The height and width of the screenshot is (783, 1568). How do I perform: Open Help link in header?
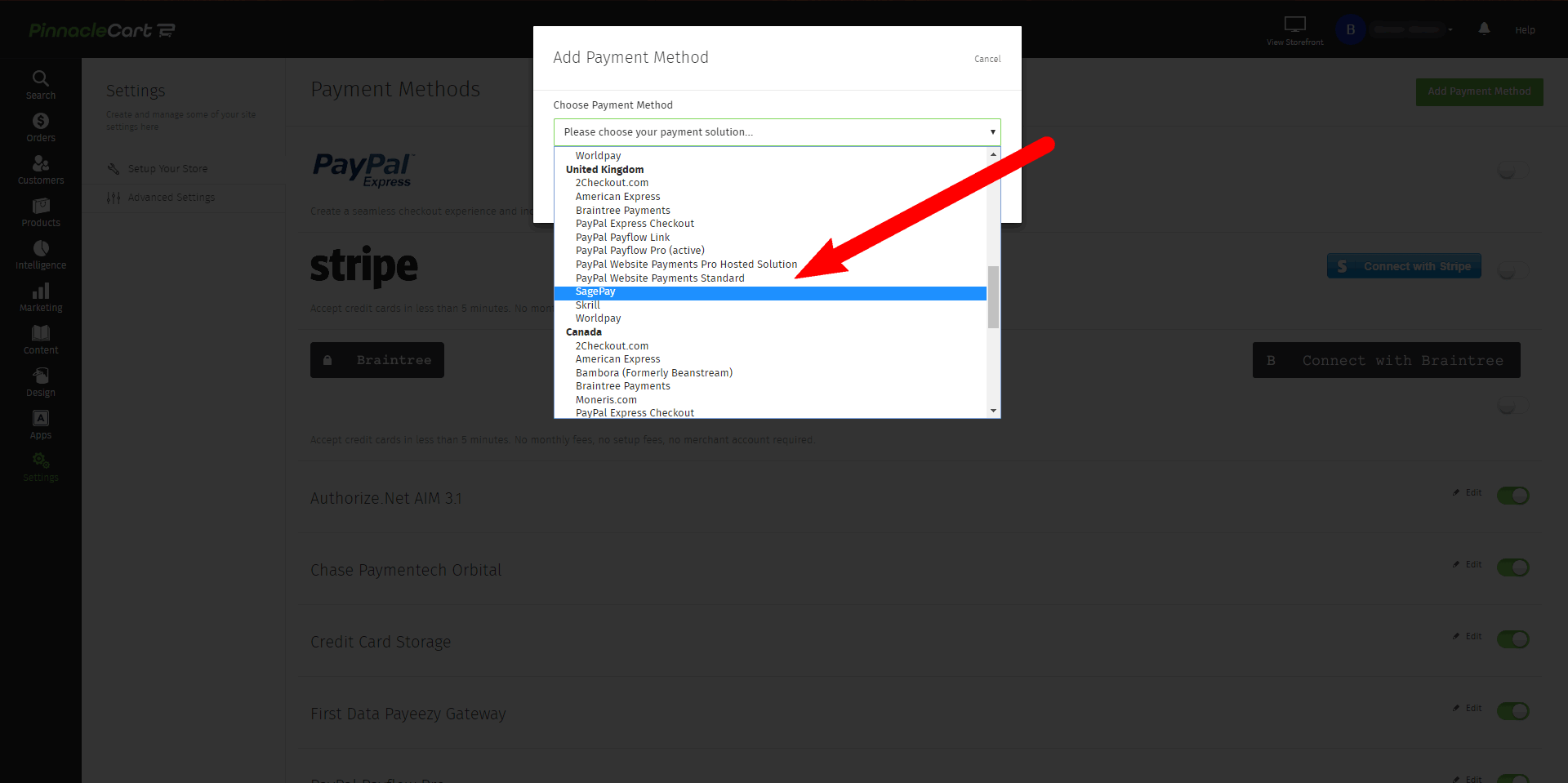coord(1525,30)
